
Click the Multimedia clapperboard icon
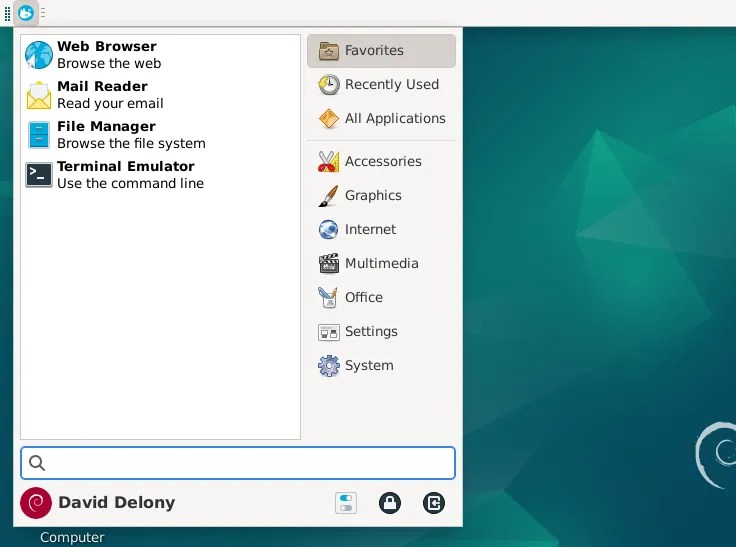point(329,263)
